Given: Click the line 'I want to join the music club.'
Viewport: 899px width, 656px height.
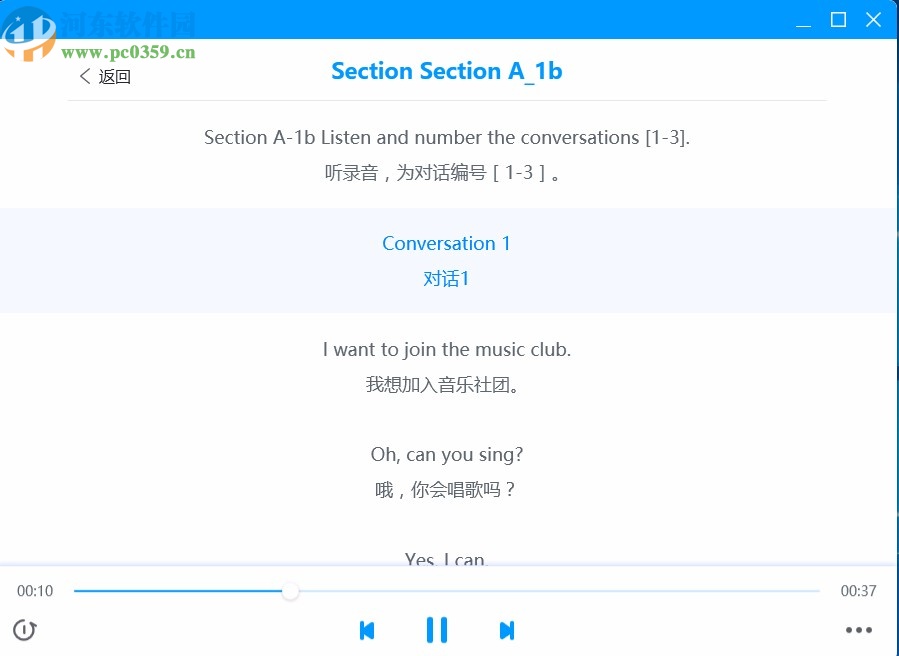Looking at the screenshot, I should click(x=447, y=349).
